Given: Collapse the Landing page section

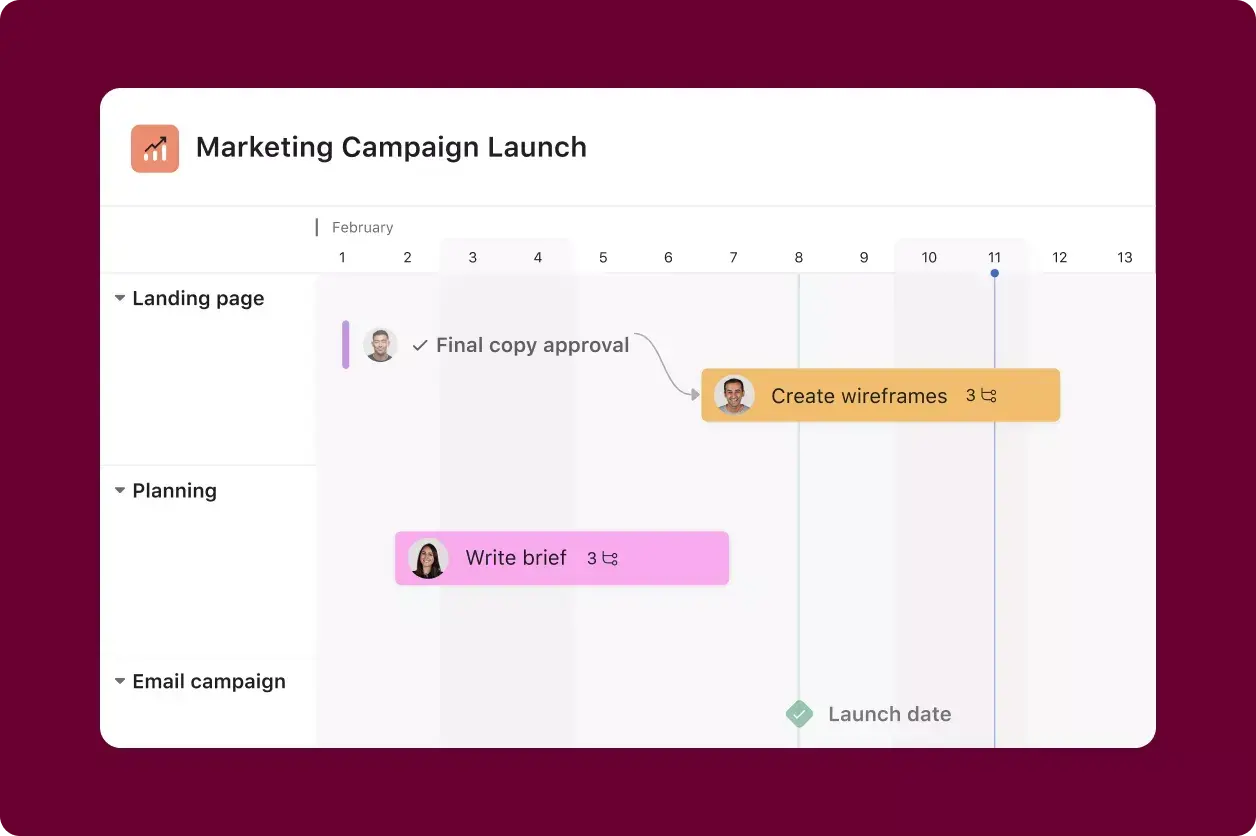Looking at the screenshot, I should pos(119,297).
